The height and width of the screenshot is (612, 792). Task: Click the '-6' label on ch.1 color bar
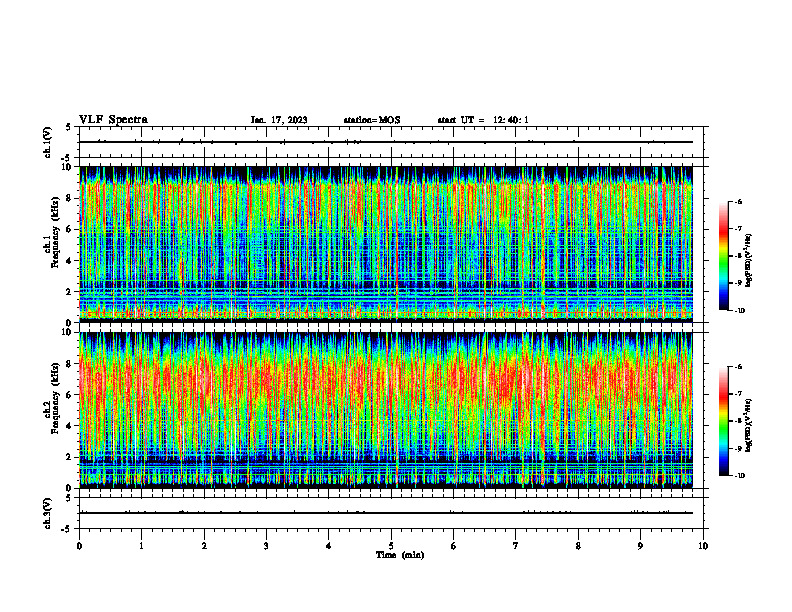point(738,201)
